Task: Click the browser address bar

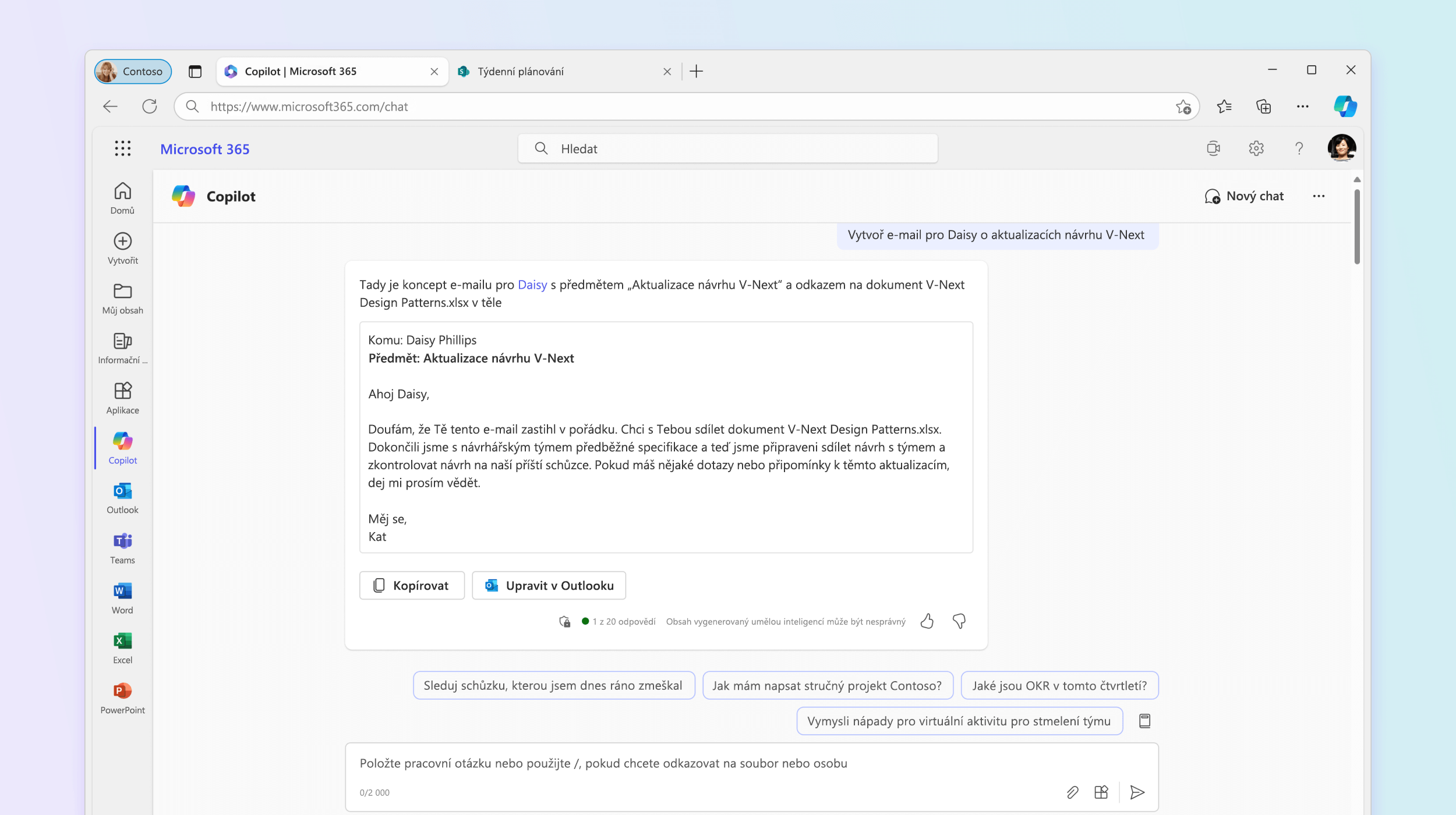Action: point(686,107)
